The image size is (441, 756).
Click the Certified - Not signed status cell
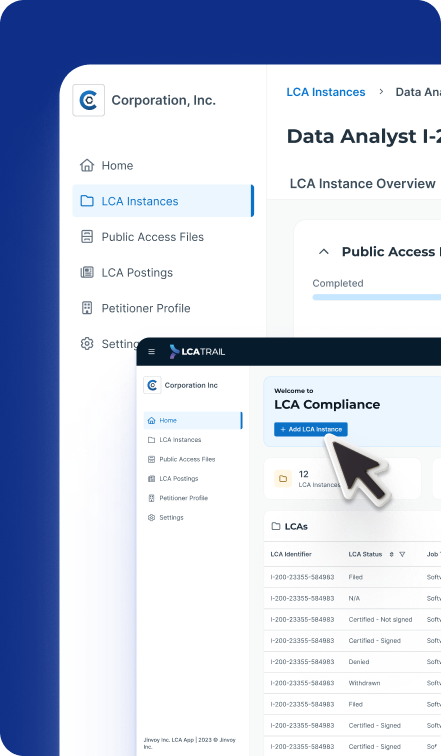[380, 620]
